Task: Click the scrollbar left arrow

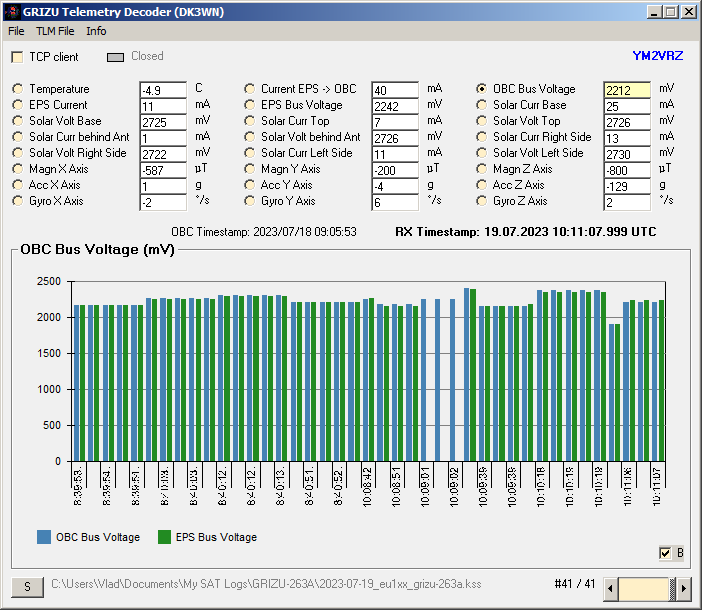Action: (x=610, y=588)
